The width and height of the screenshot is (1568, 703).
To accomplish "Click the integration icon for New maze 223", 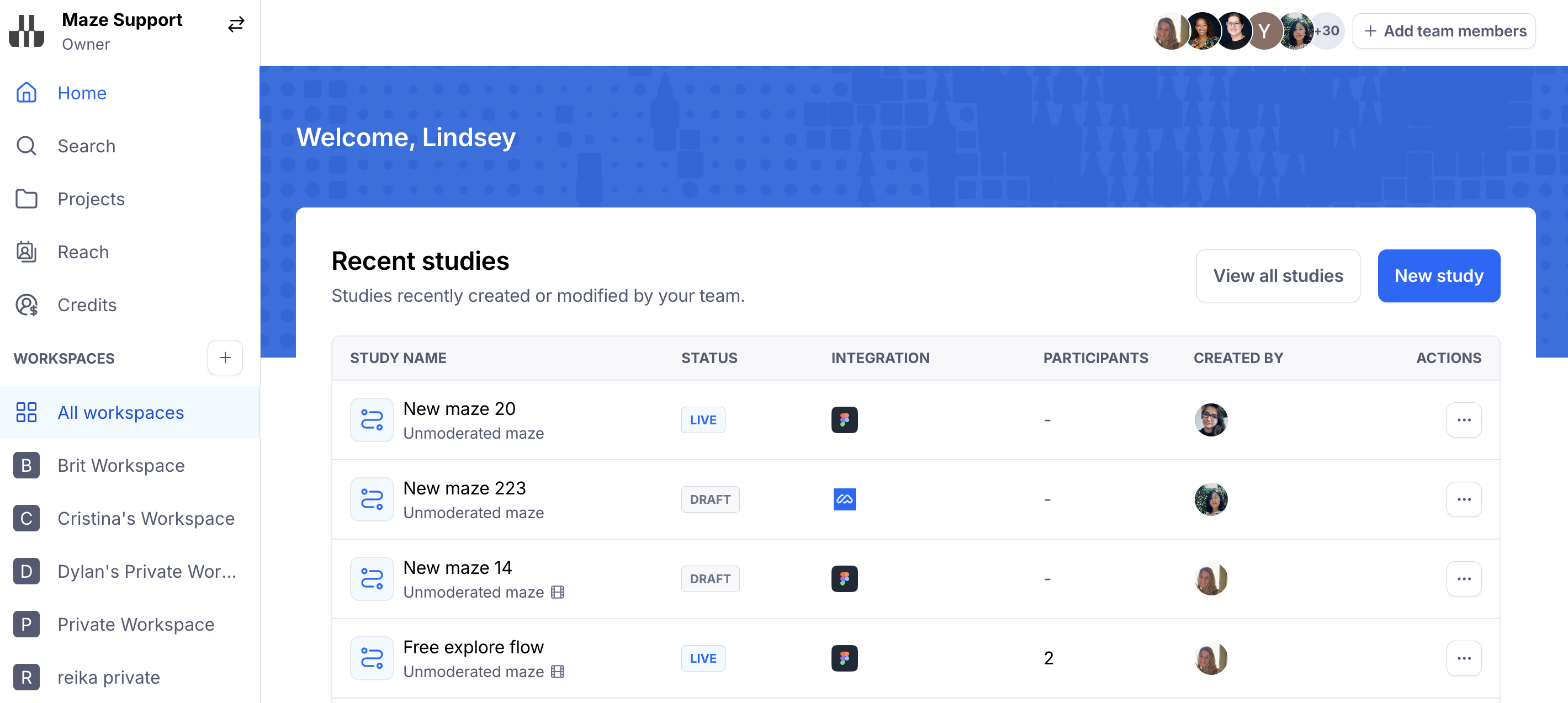I will pos(844,499).
